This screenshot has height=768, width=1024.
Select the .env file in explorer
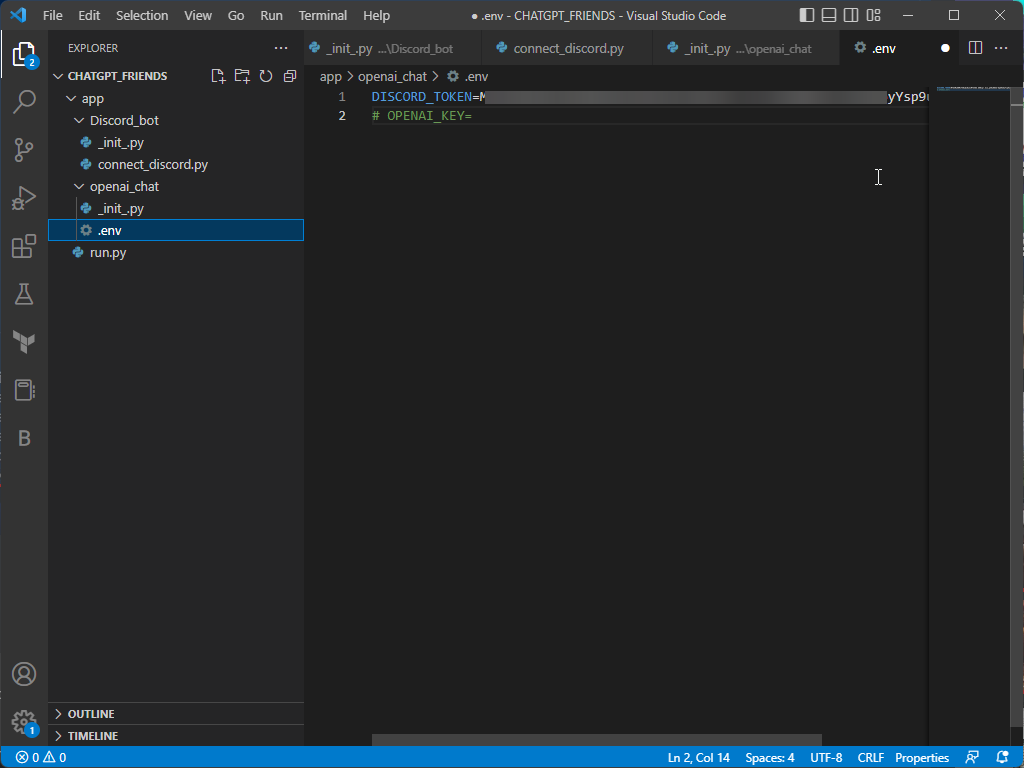click(176, 231)
